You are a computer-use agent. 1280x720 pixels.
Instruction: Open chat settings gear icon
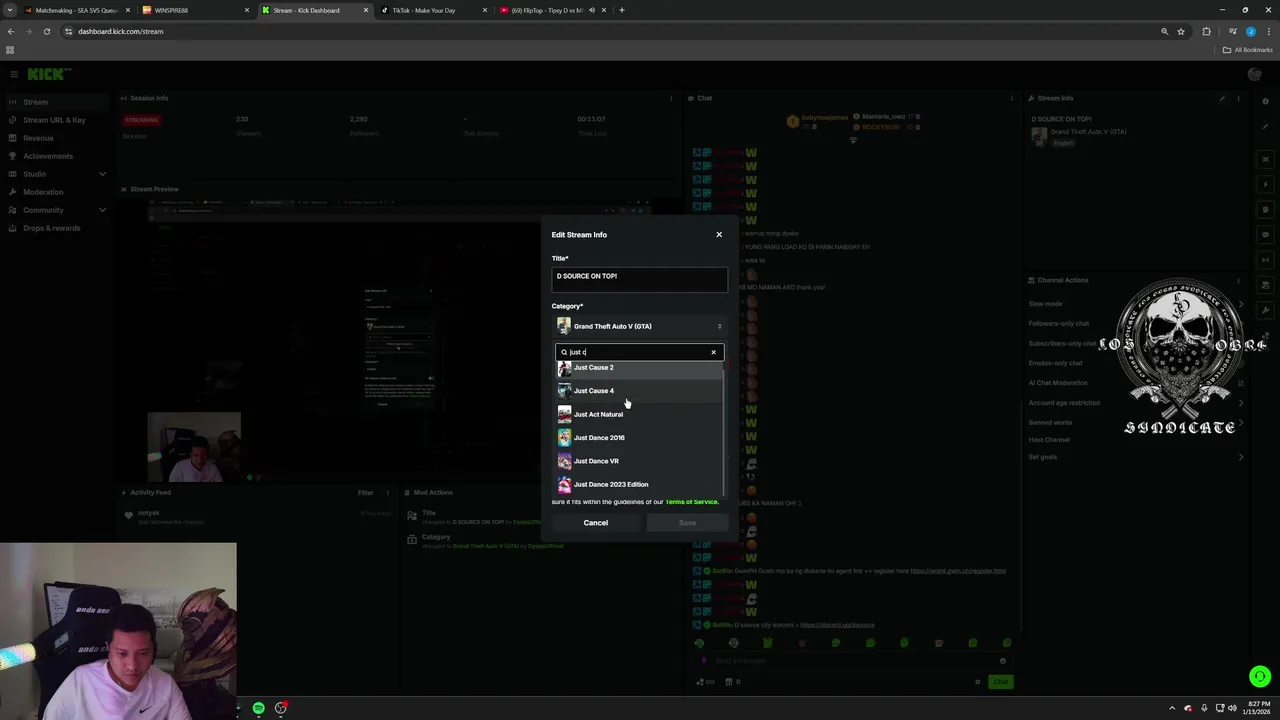[977, 682]
